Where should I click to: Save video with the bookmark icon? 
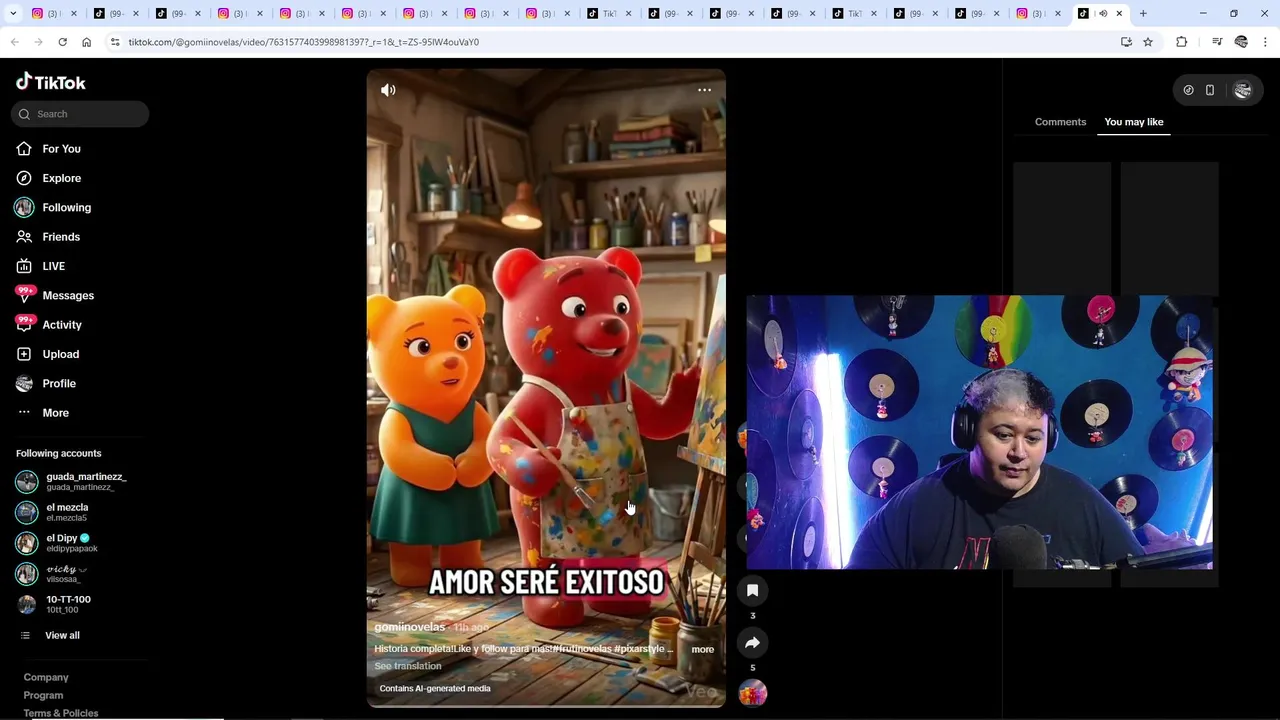[x=752, y=591]
